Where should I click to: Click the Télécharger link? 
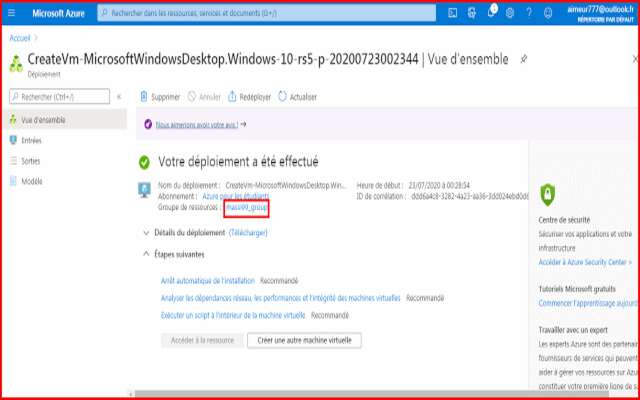point(248,233)
